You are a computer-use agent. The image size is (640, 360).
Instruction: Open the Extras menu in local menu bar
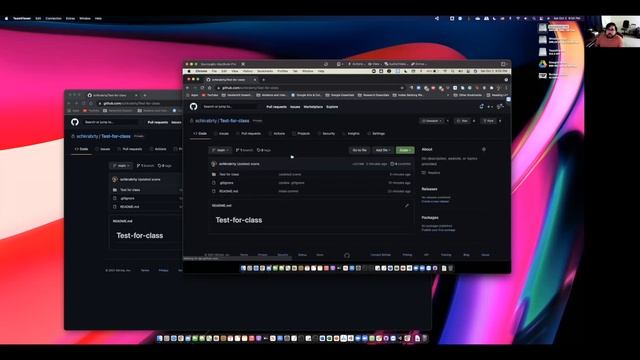70,18
